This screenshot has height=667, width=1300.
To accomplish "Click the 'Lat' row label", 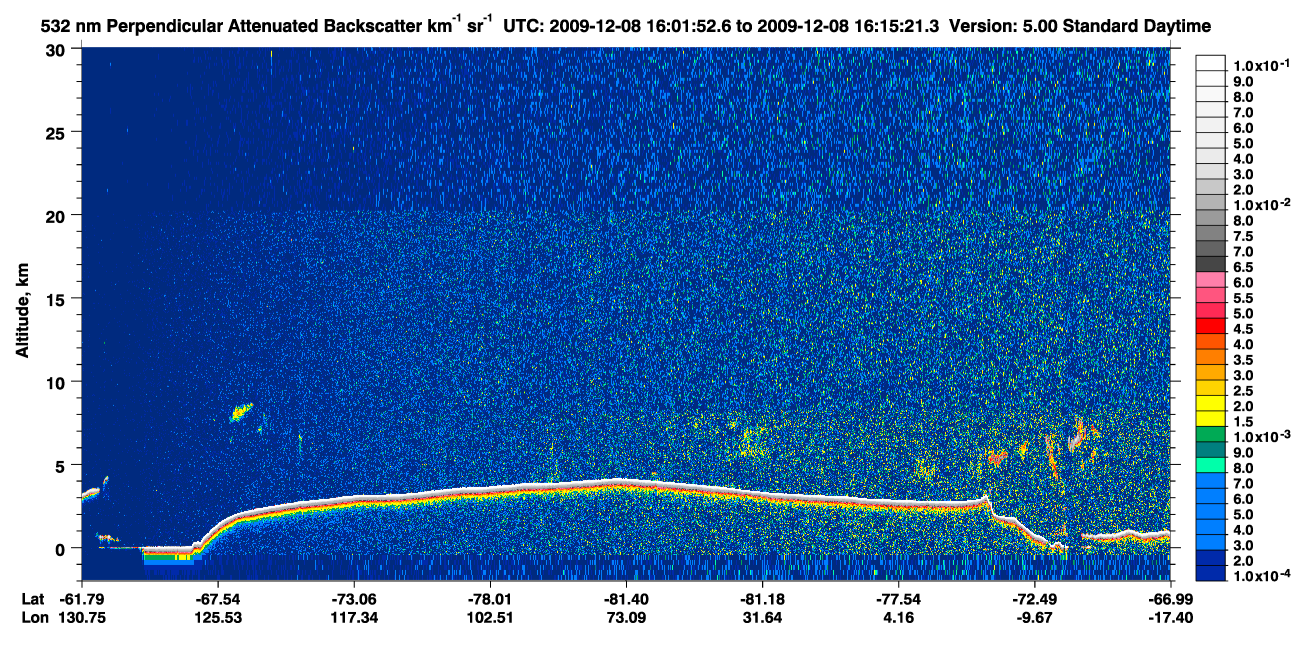I will click(33, 599).
